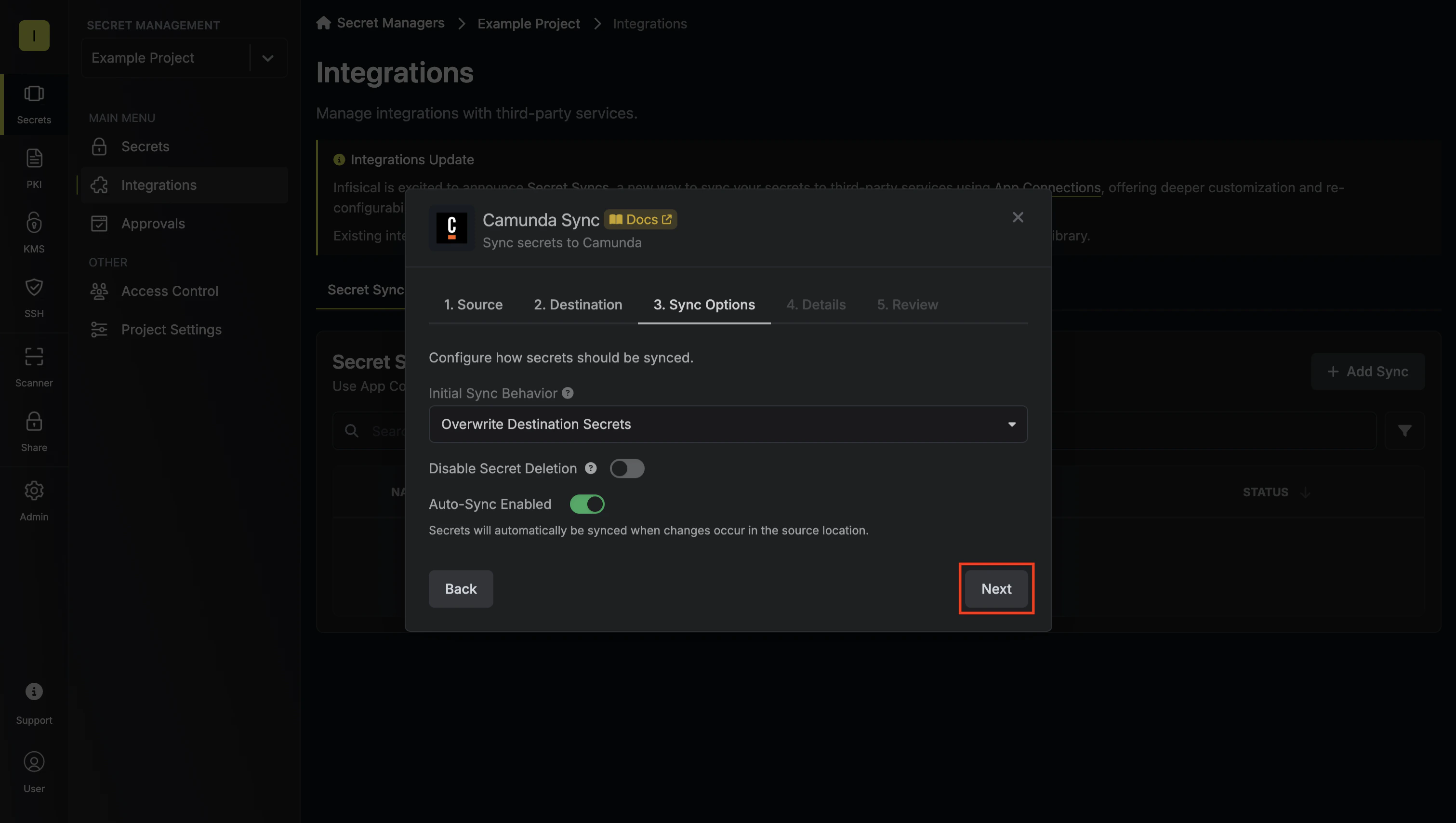Open Project Settings menu item
Screen dimensions: 1456x823
(x=184, y=330)
